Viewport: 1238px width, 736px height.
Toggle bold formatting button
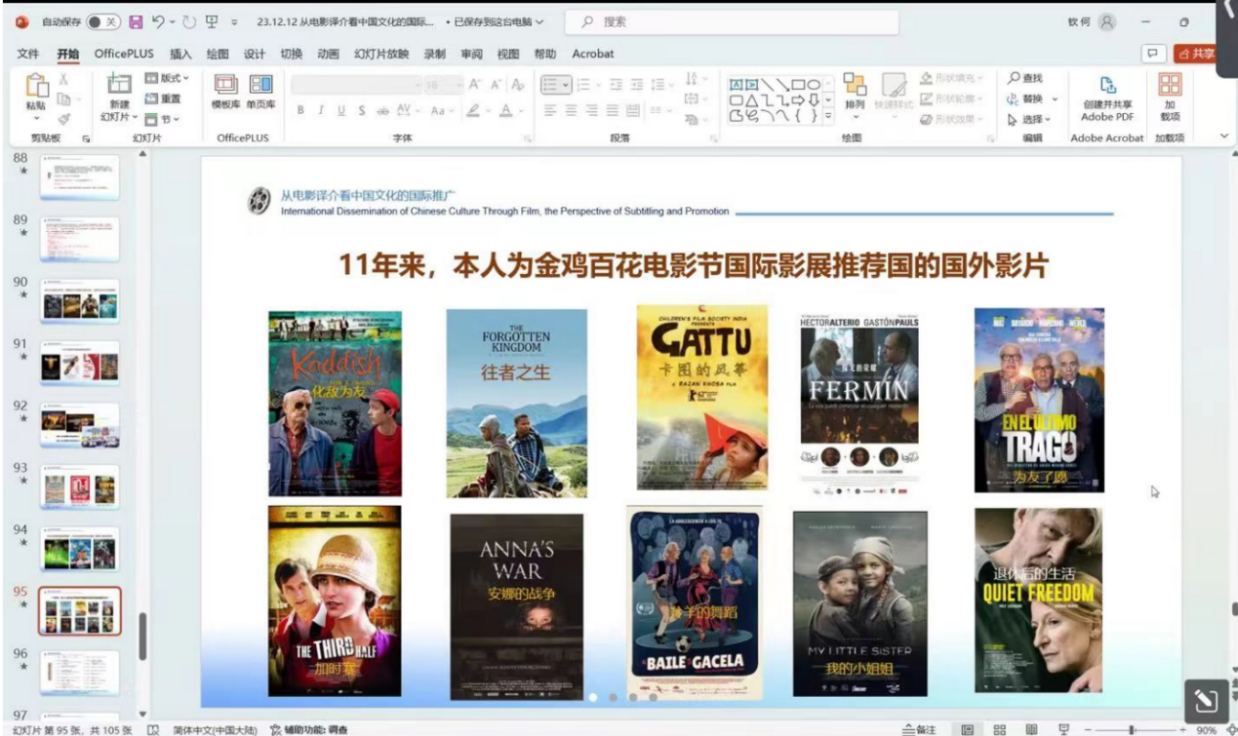click(x=300, y=110)
